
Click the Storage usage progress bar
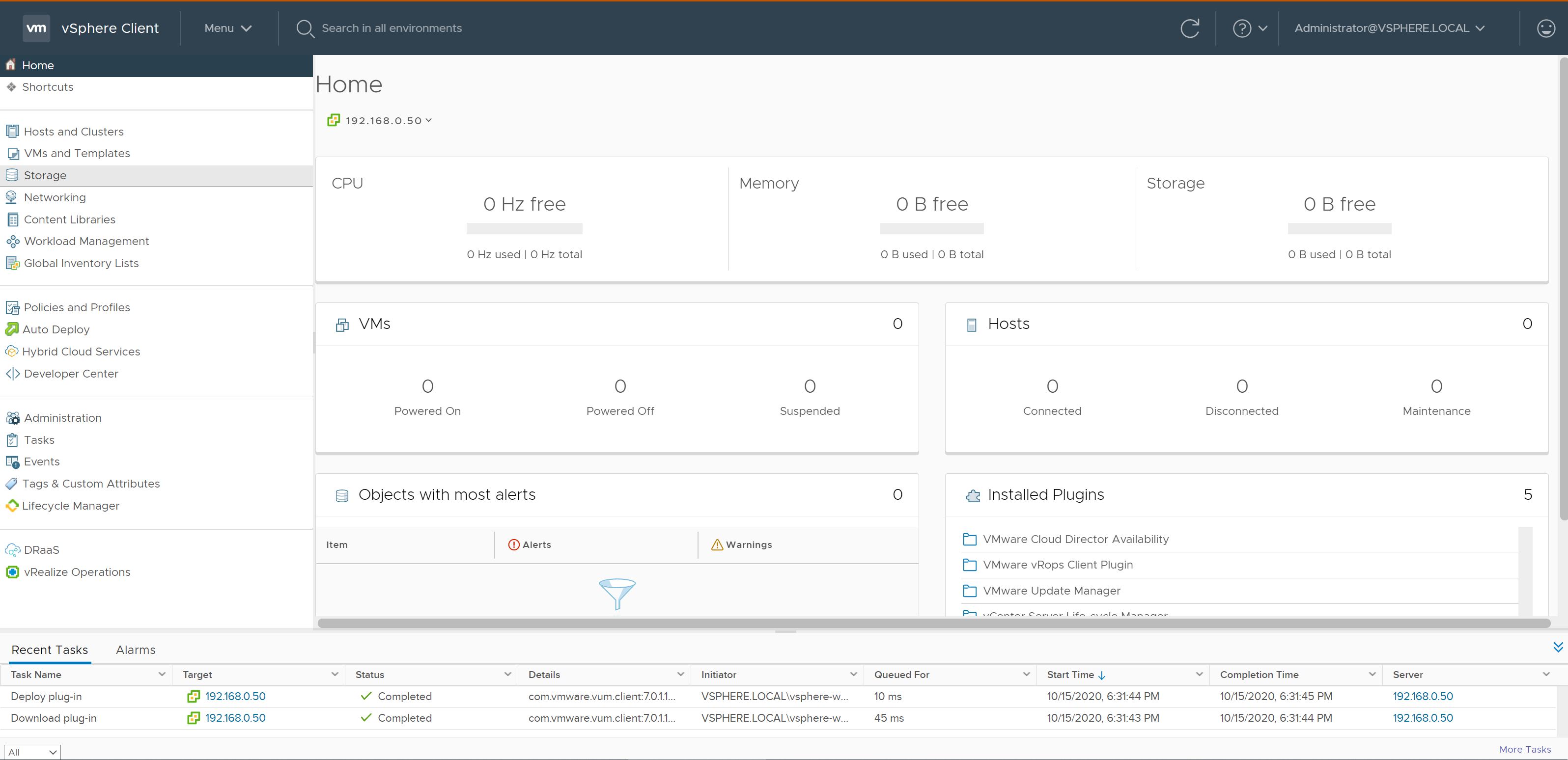[1340, 229]
